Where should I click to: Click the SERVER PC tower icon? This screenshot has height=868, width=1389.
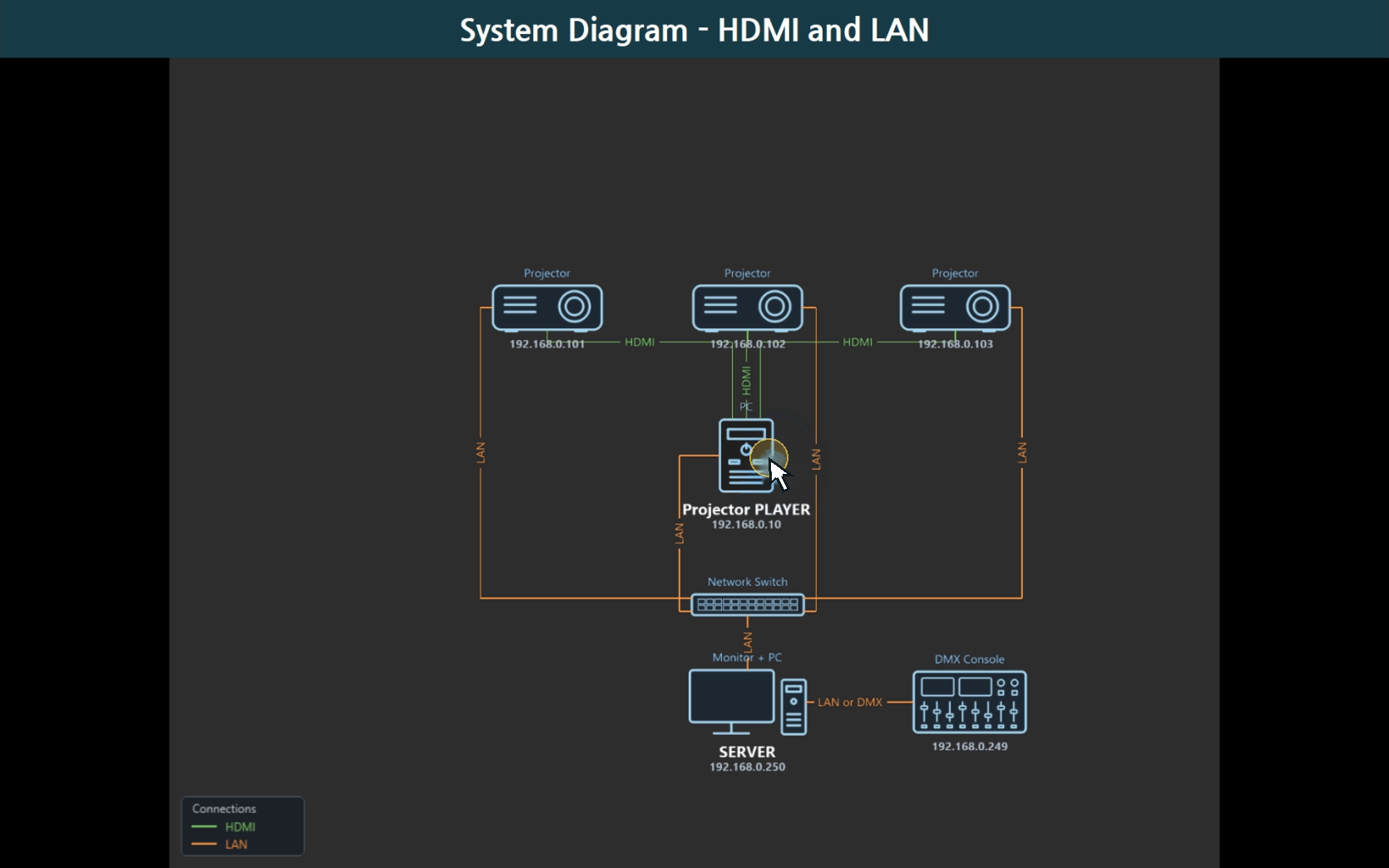click(794, 707)
